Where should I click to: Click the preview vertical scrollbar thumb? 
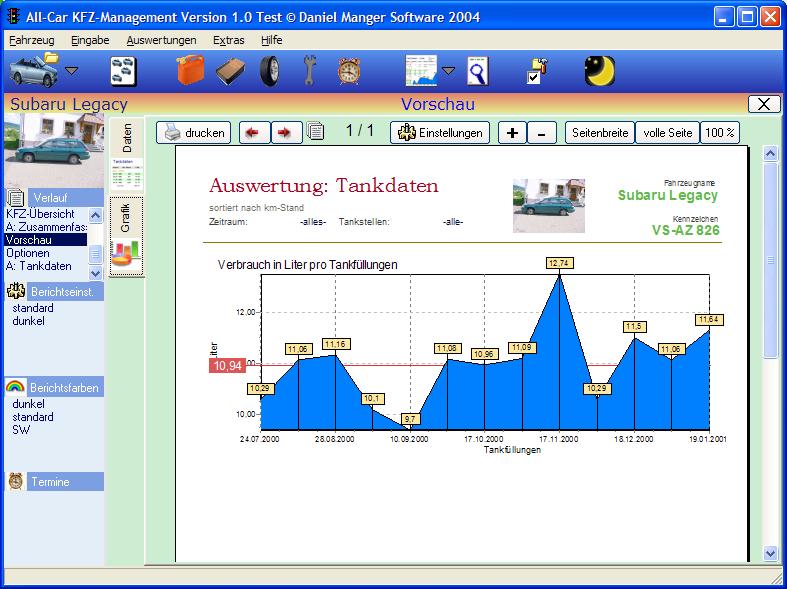click(770, 260)
